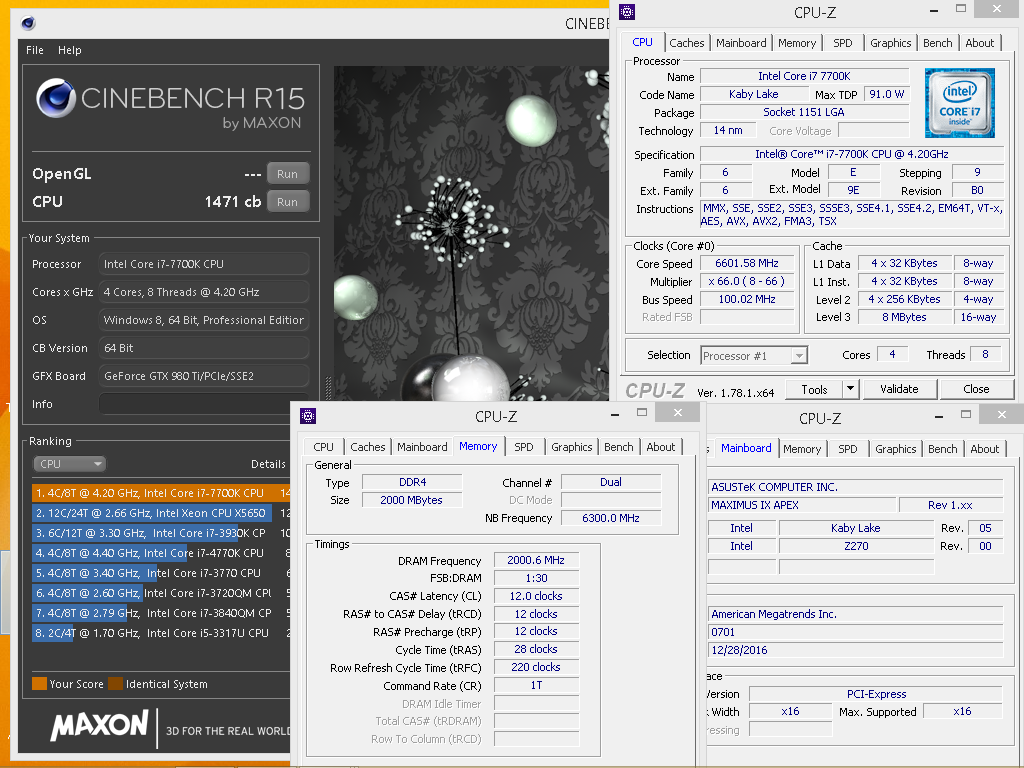This screenshot has height=768, width=1024.
Task: Switch to Caches tab in top CPU-Z window
Action: 686,43
